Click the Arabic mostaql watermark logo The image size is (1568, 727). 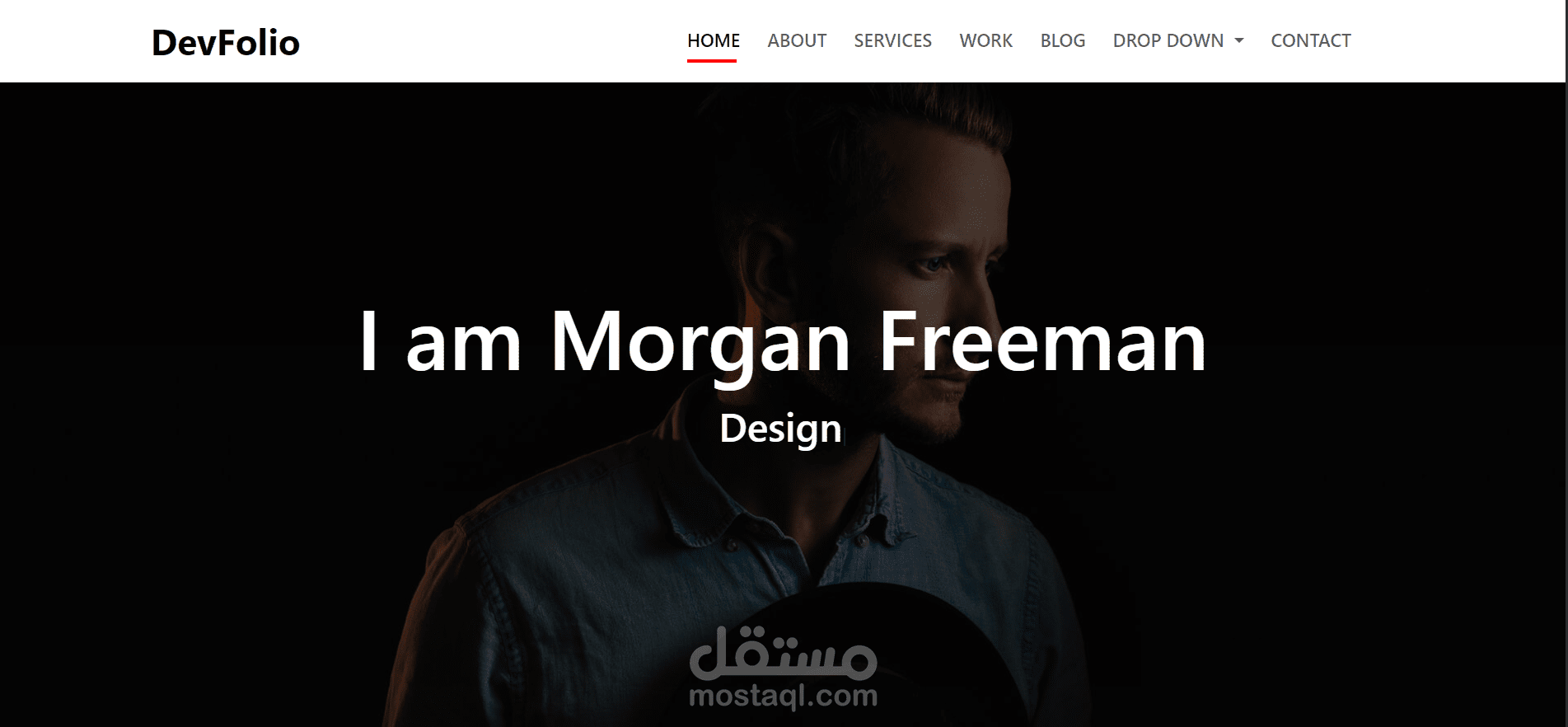click(783, 651)
